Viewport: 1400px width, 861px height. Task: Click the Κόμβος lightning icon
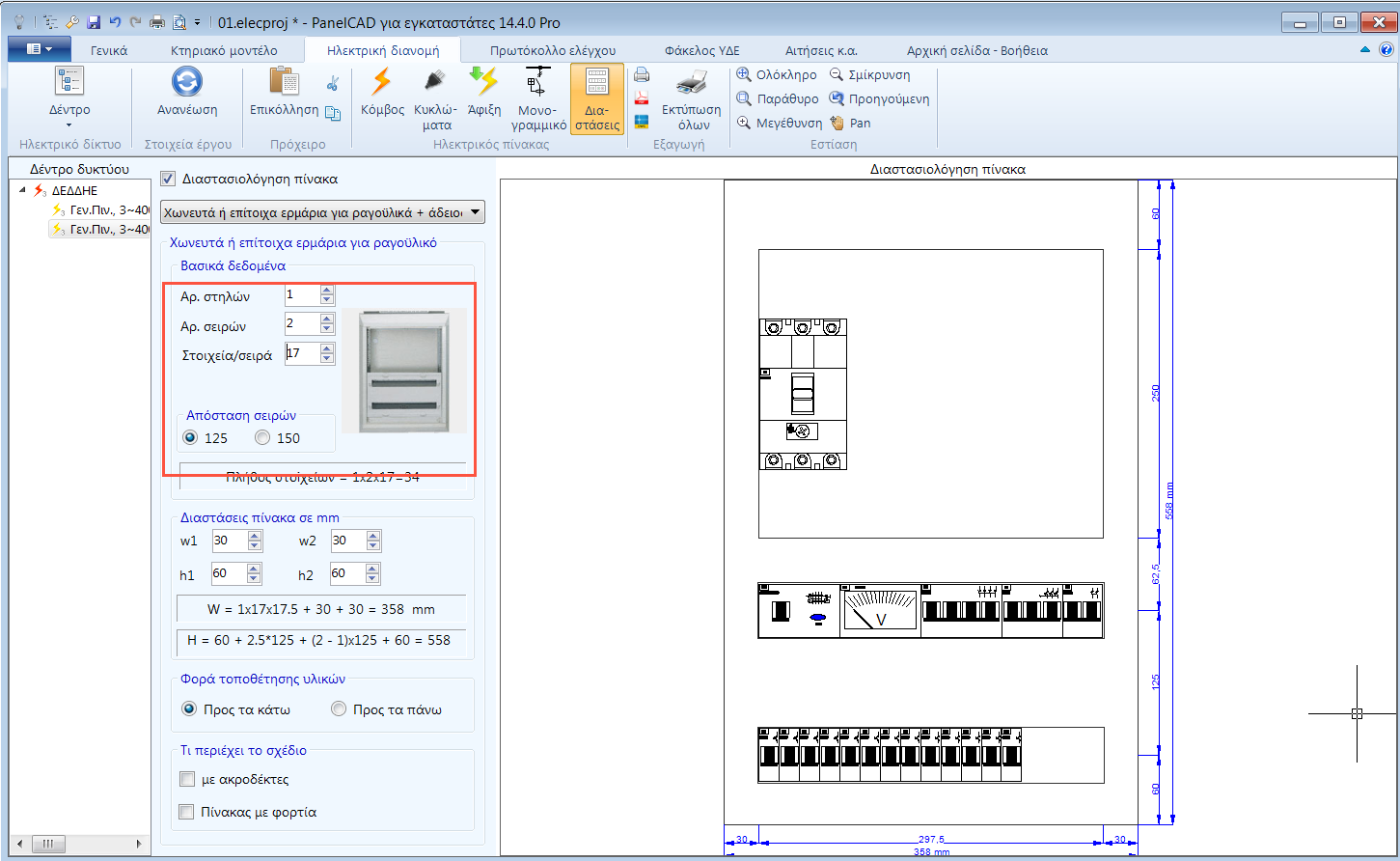382,82
